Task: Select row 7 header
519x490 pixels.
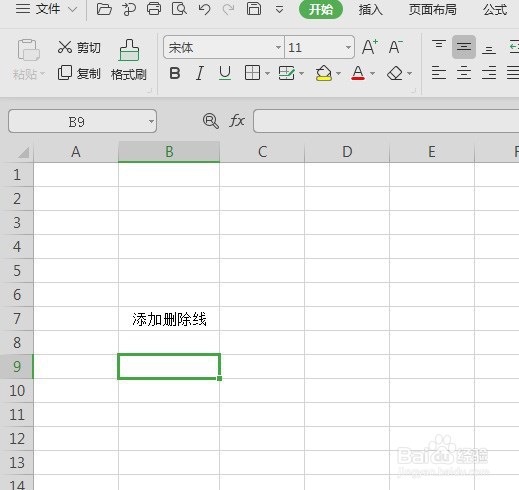Action: (x=17, y=319)
